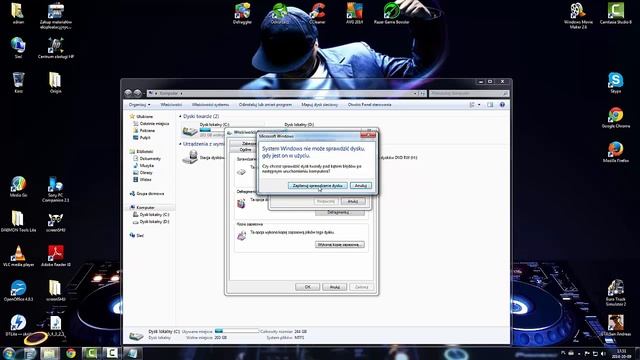640x360 pixels.
Task: Click the Explorer back navigation arrow
Action: pyautogui.click(x=128, y=93)
